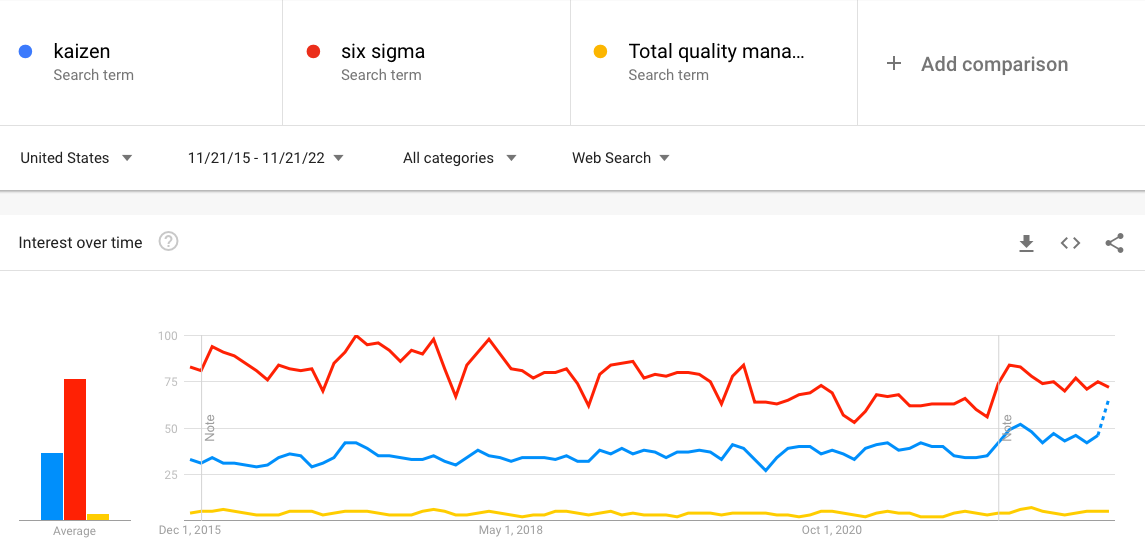1145x560 pixels.
Task: Download the interest over time data
Action: 1026,243
